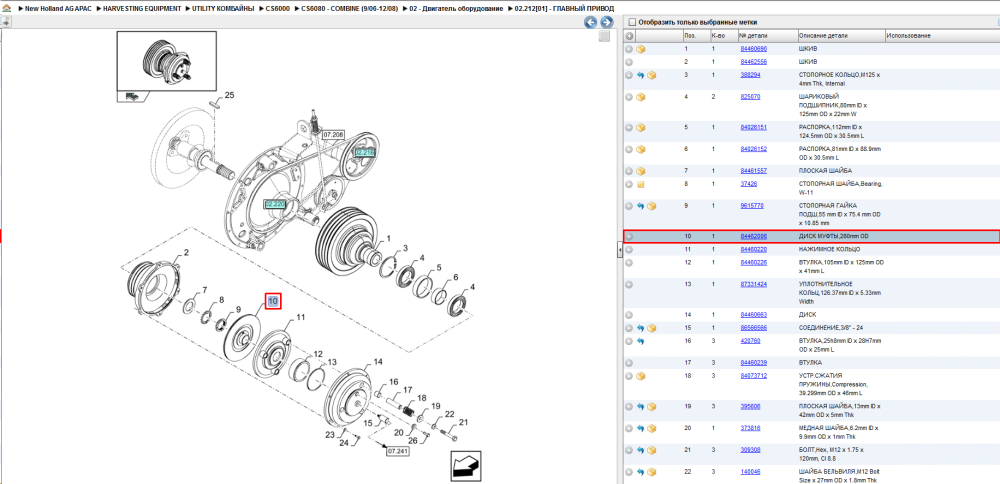Select description 'ДИСК МУФТЫ,280mm OD'
Viewport: 1000px width, 484px height.
coord(834,237)
